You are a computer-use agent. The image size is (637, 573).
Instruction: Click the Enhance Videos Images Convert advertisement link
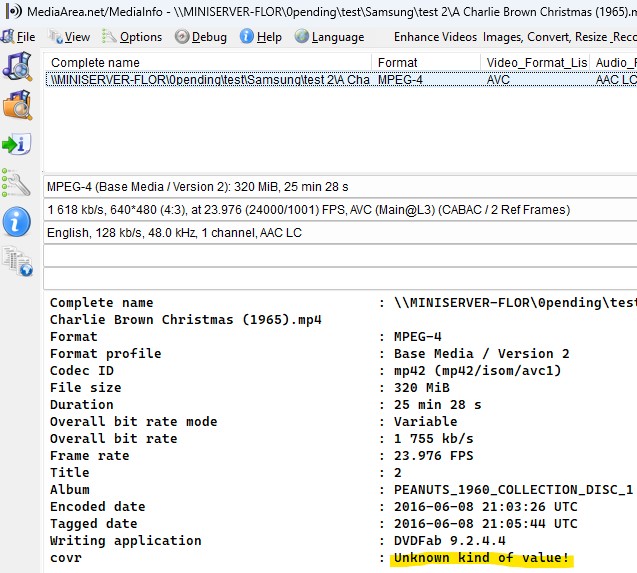[x=515, y=37]
